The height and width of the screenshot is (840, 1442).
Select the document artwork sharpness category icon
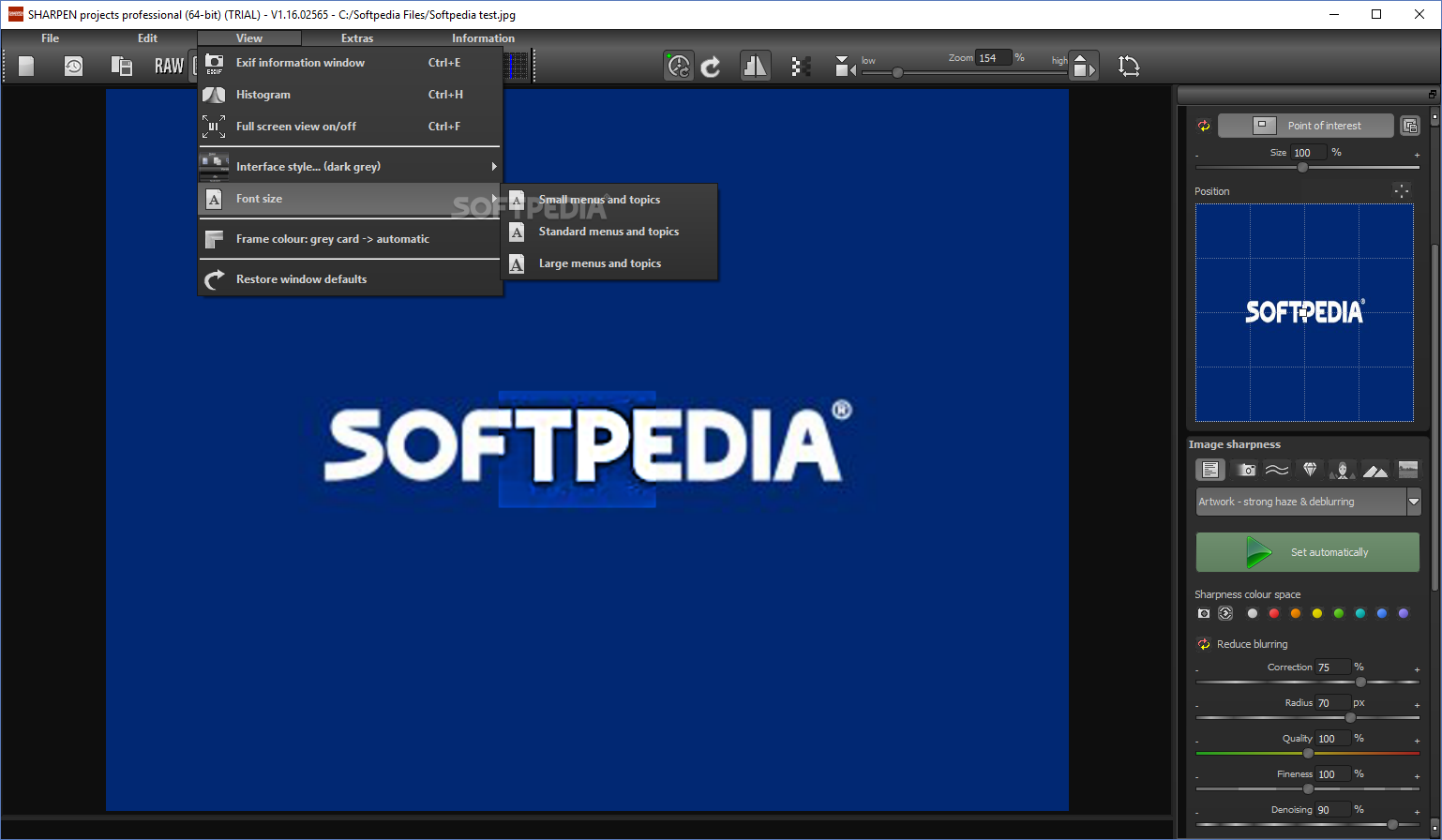[1210, 470]
